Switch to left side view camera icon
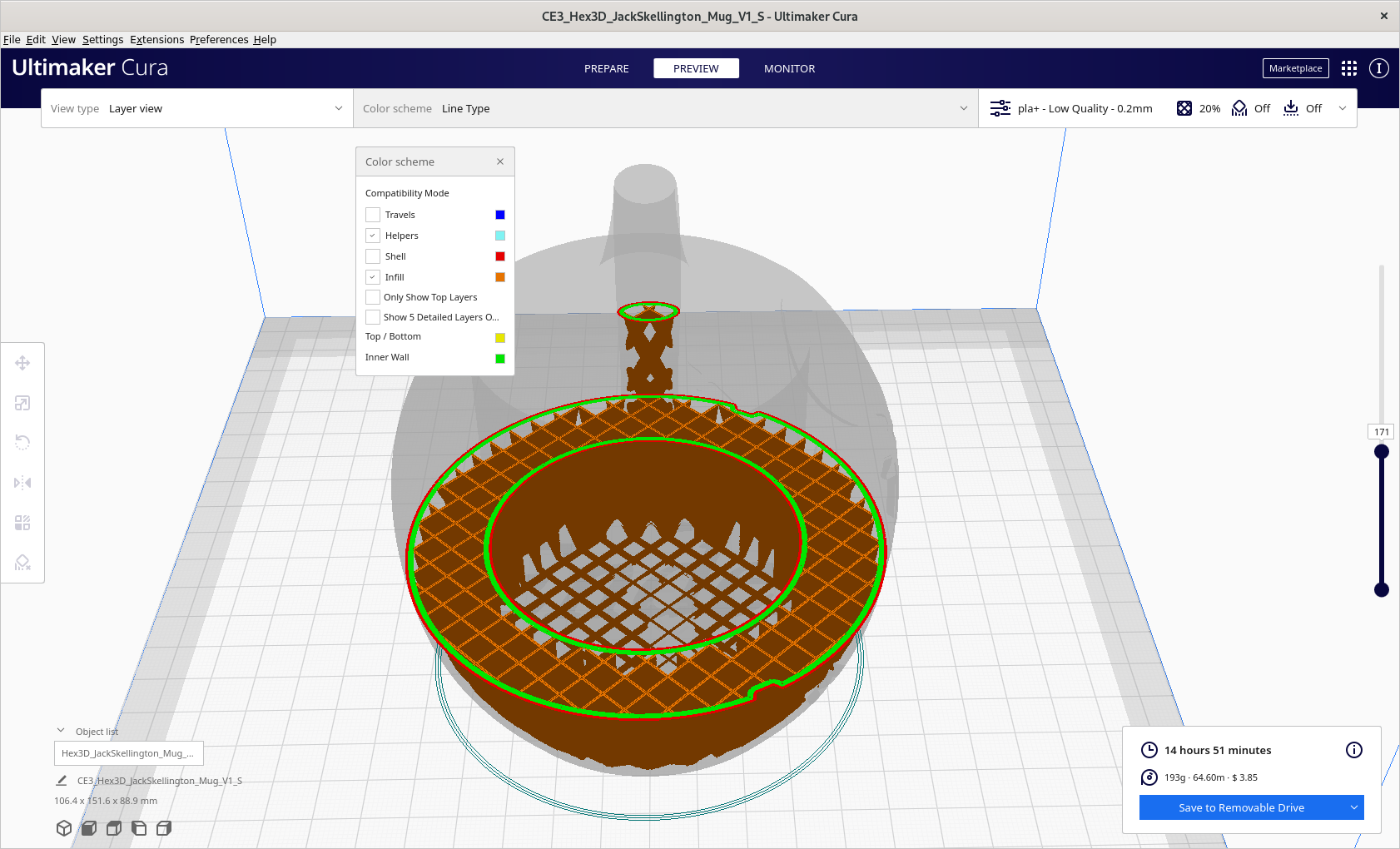This screenshot has width=1400, height=849. (139, 828)
